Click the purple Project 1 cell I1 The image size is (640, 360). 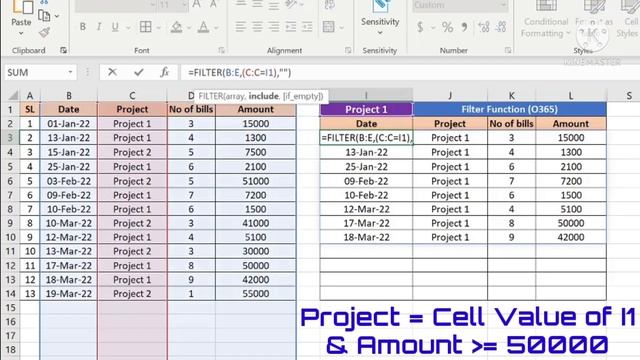pyautogui.click(x=366, y=109)
